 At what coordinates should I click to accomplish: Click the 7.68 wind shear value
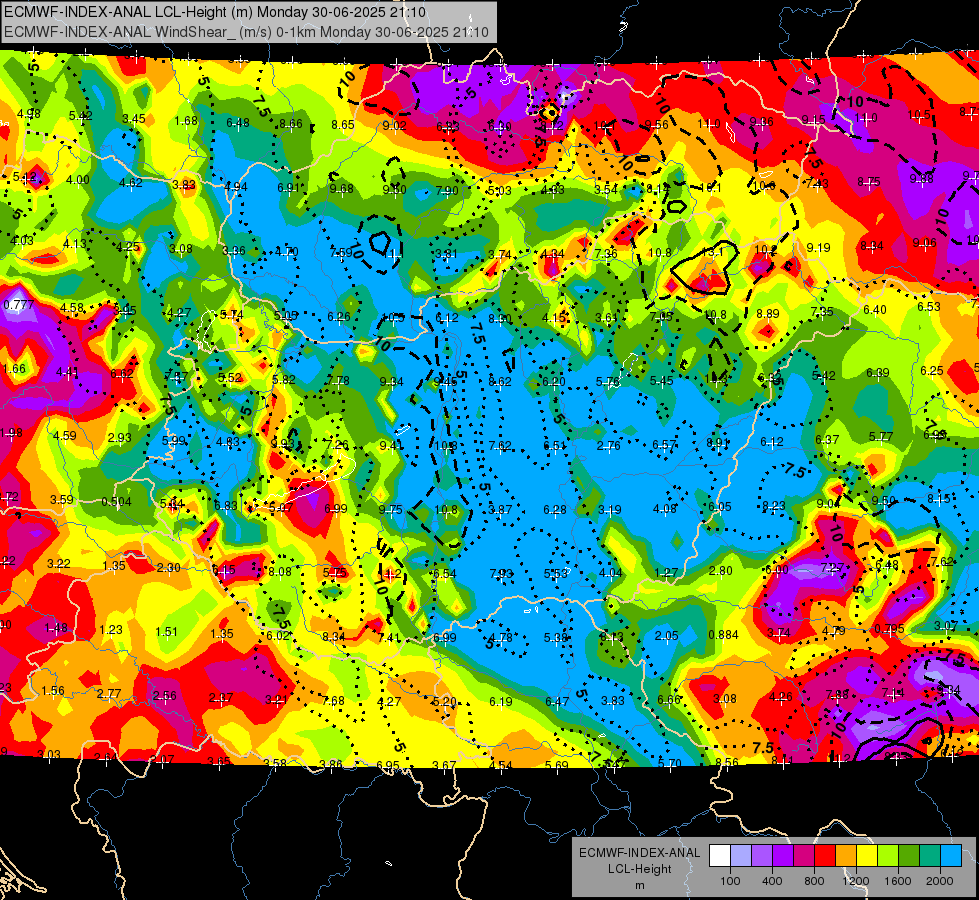[333, 701]
